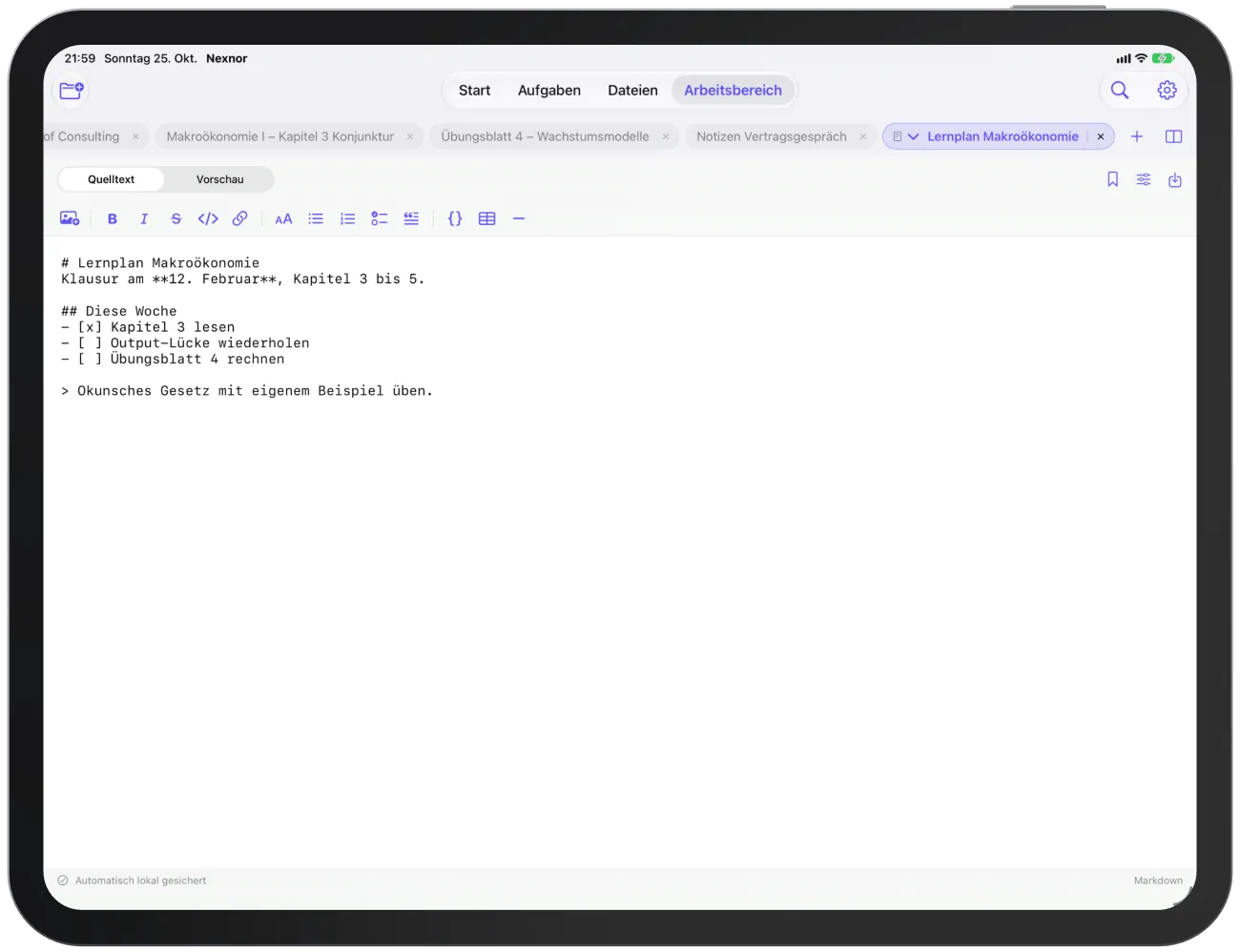
Task: Insert a link using the chain icon
Action: [240, 218]
